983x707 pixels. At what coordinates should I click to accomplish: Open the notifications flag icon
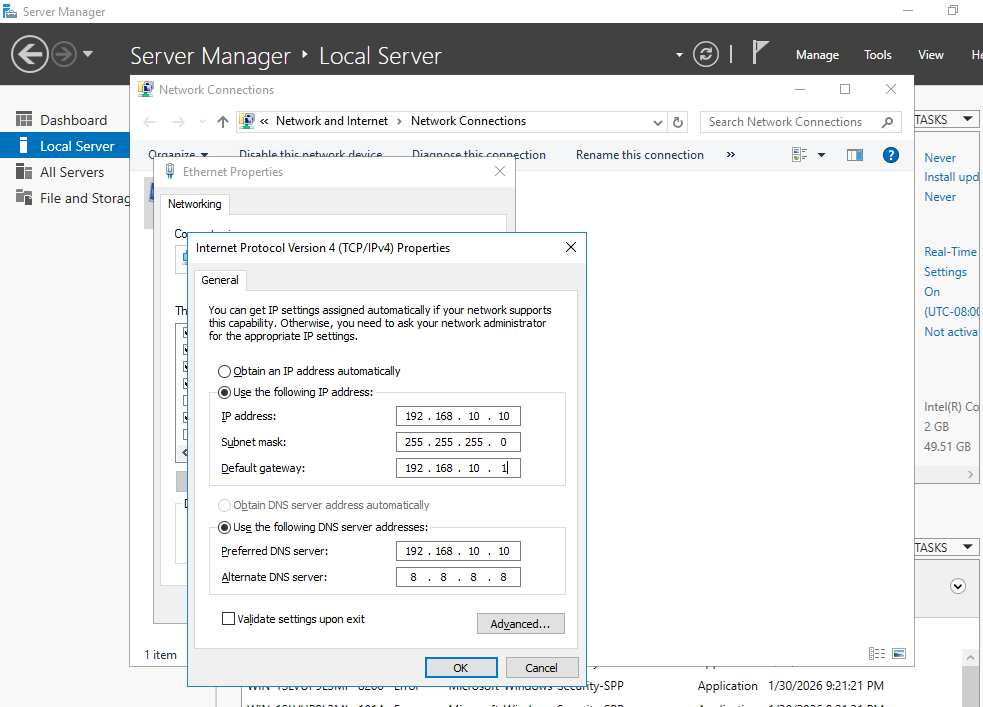pos(761,53)
